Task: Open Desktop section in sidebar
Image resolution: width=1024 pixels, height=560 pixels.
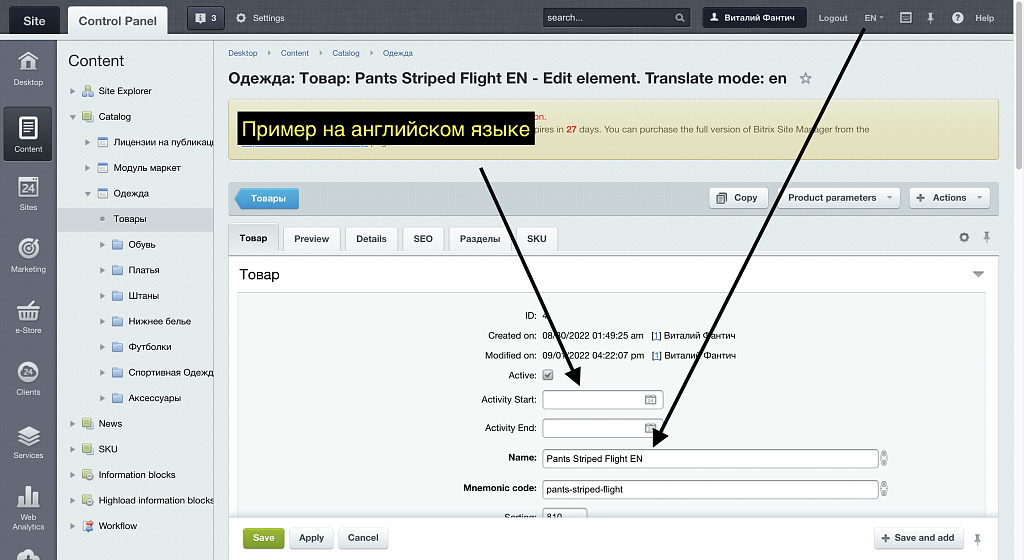Action: (28, 69)
